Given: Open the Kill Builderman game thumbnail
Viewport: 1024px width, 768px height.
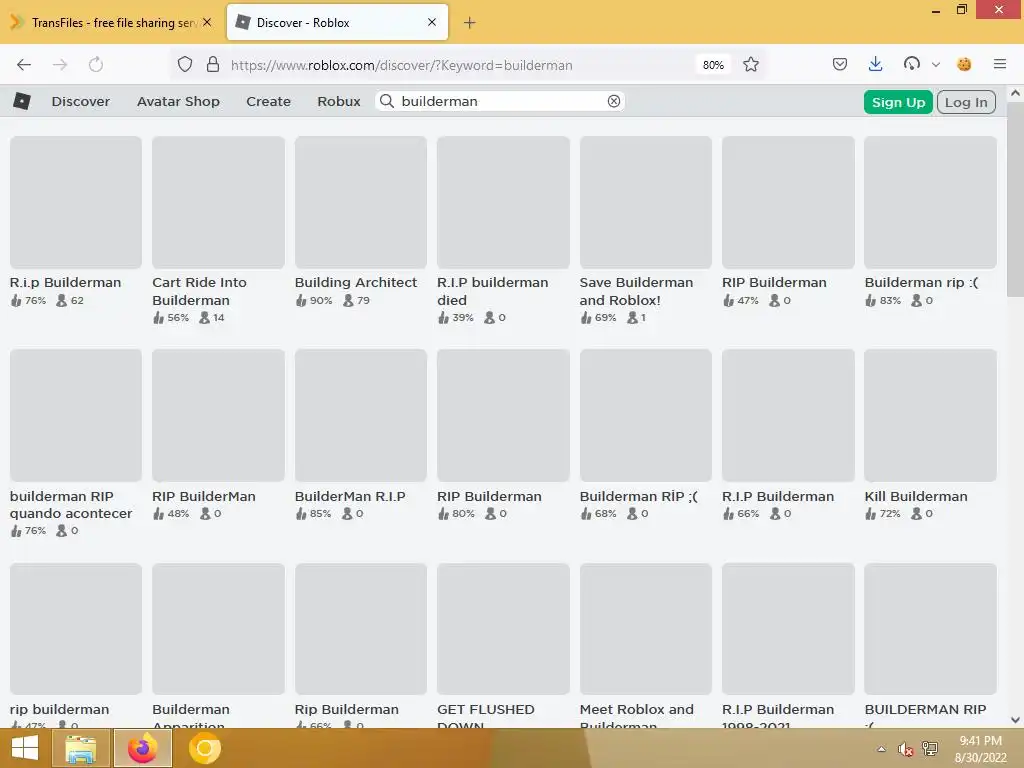Looking at the screenshot, I should 930,415.
